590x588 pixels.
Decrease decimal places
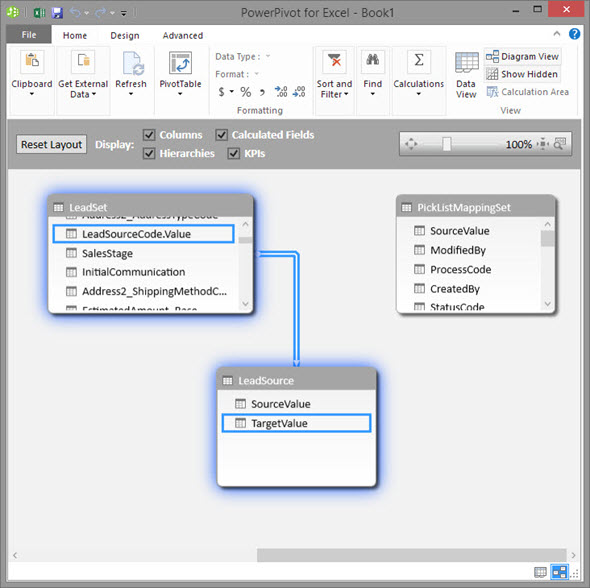tap(299, 91)
